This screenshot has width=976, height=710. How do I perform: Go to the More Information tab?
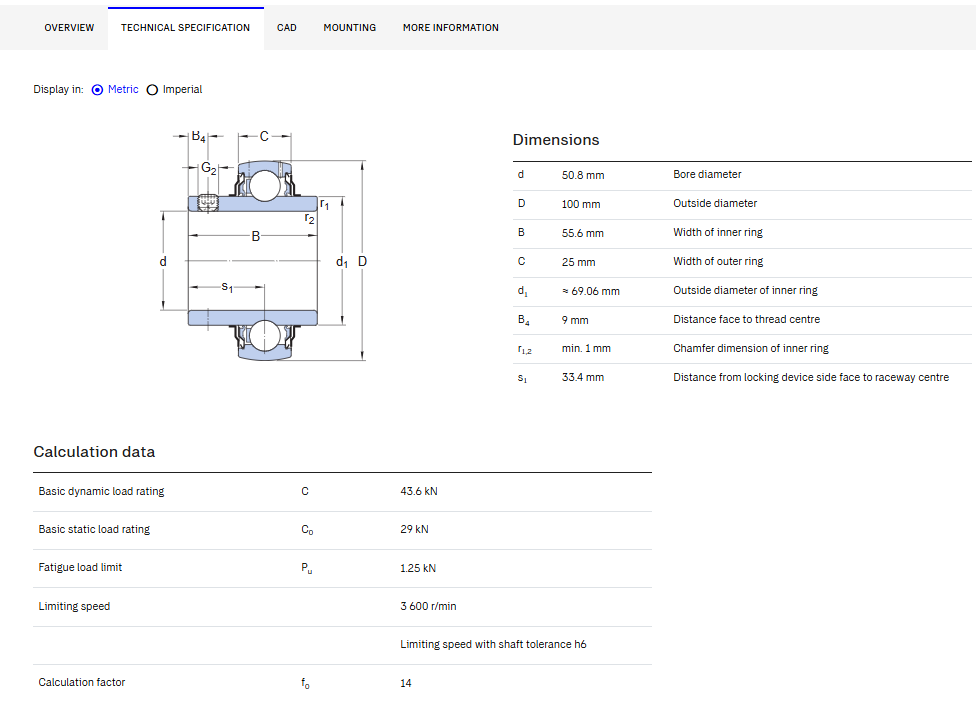click(451, 28)
